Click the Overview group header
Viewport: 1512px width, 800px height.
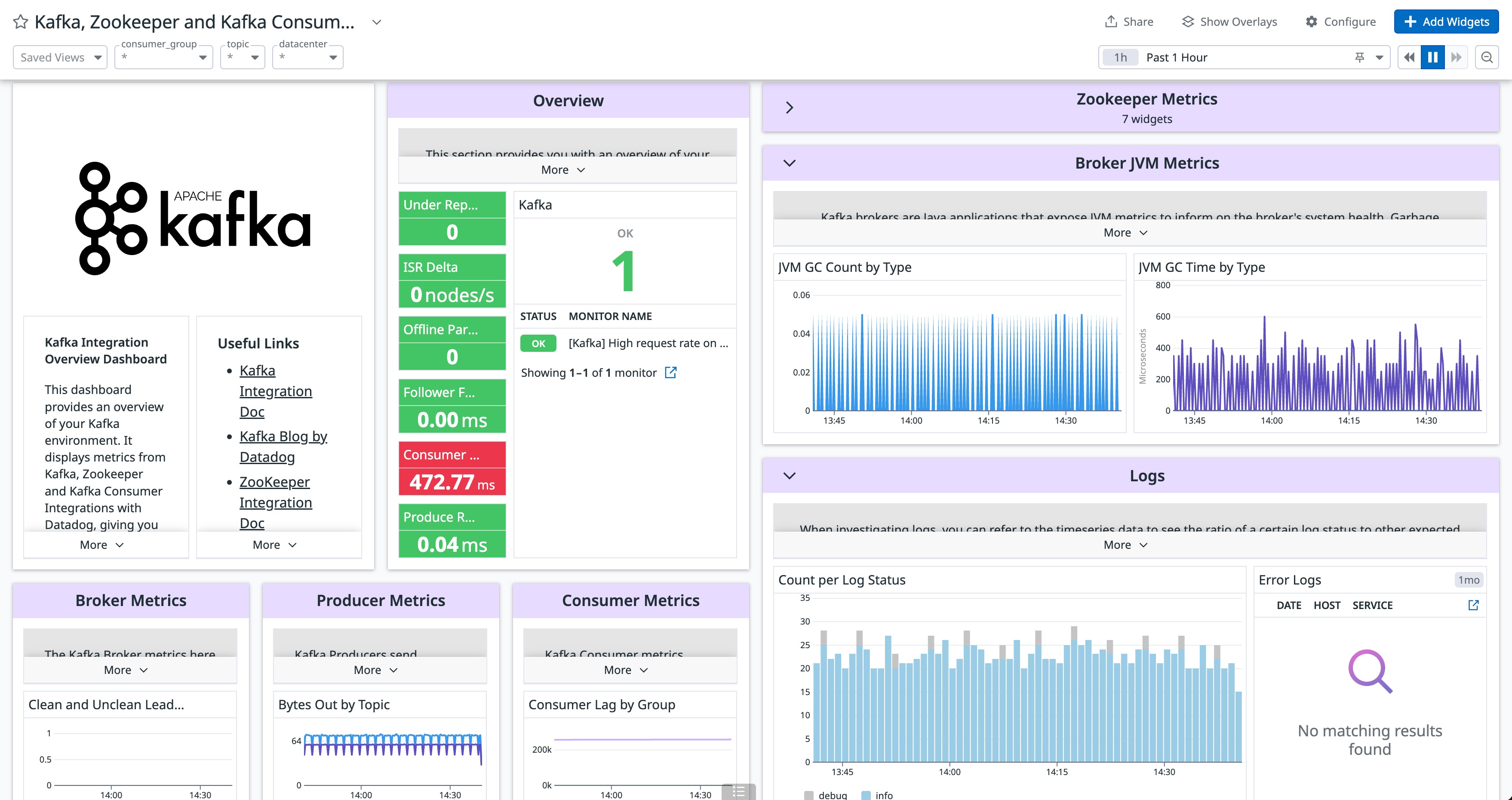(568, 100)
